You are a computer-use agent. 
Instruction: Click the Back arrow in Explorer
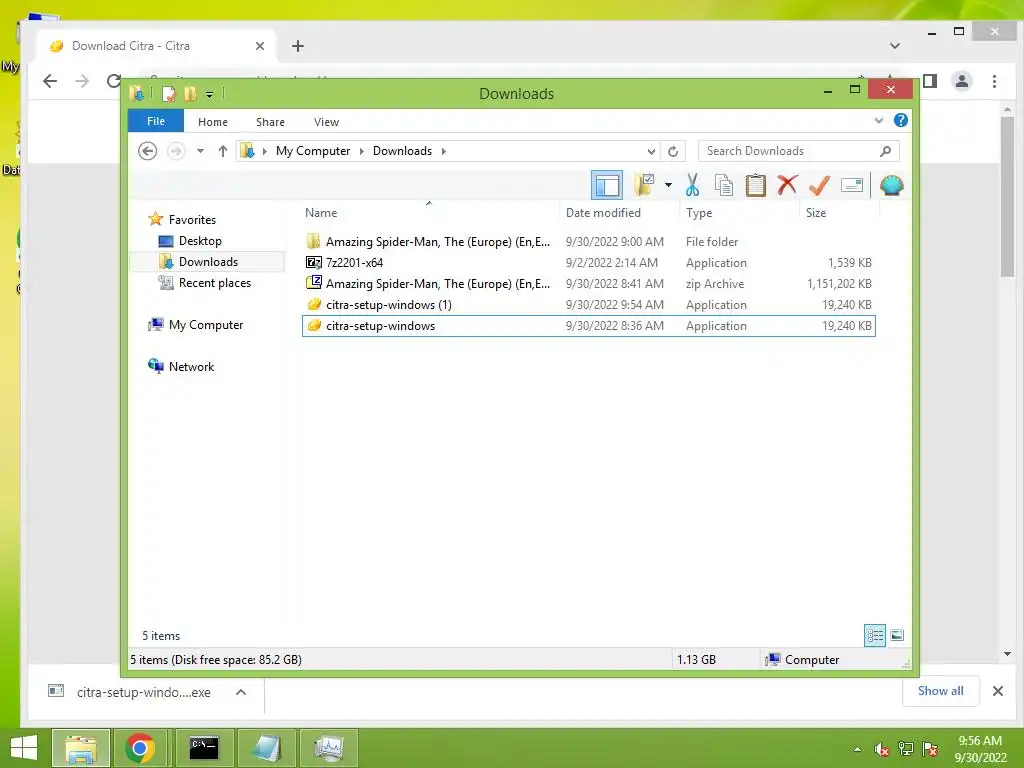tap(148, 151)
